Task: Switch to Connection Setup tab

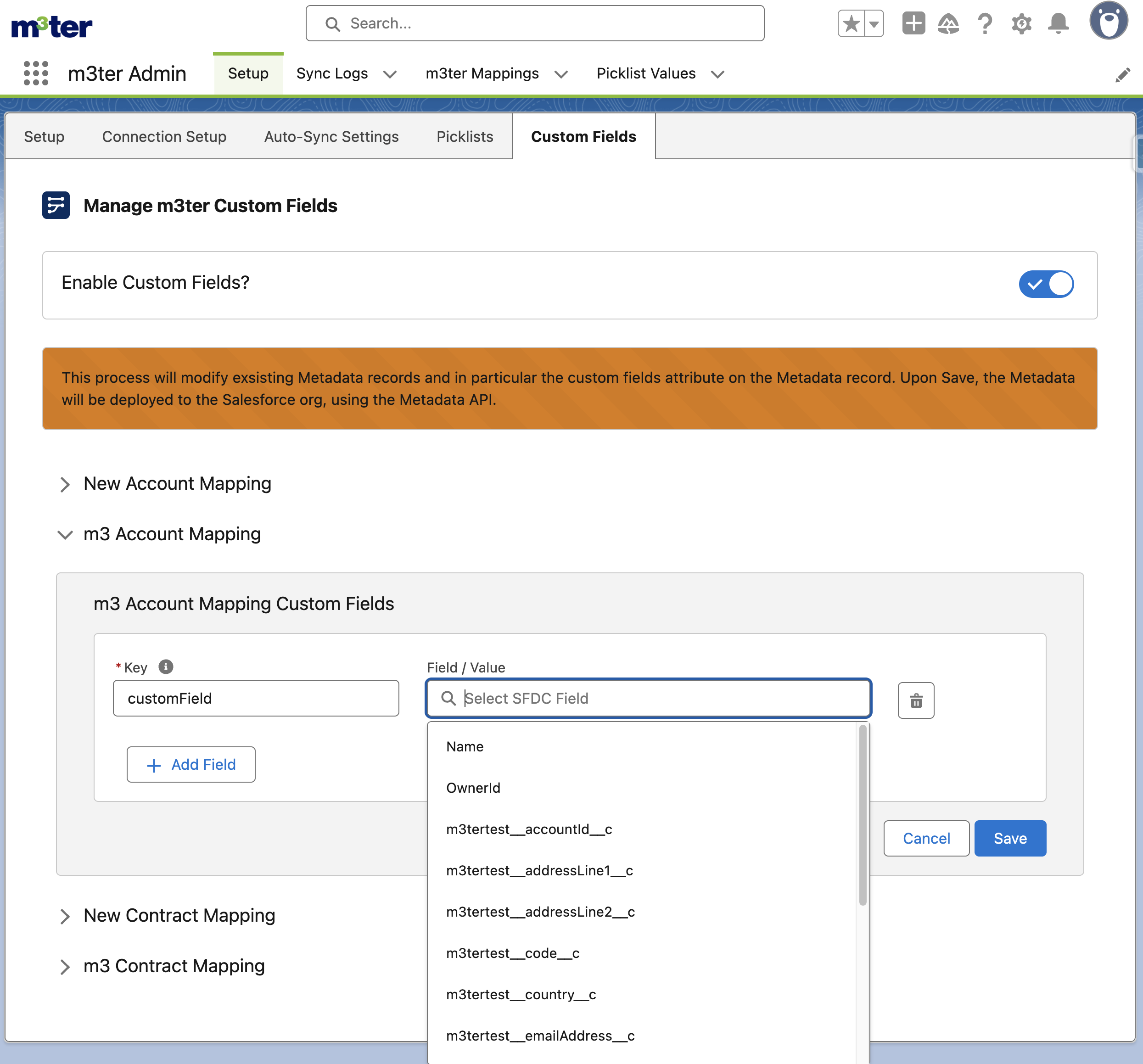Action: pyautogui.click(x=164, y=137)
